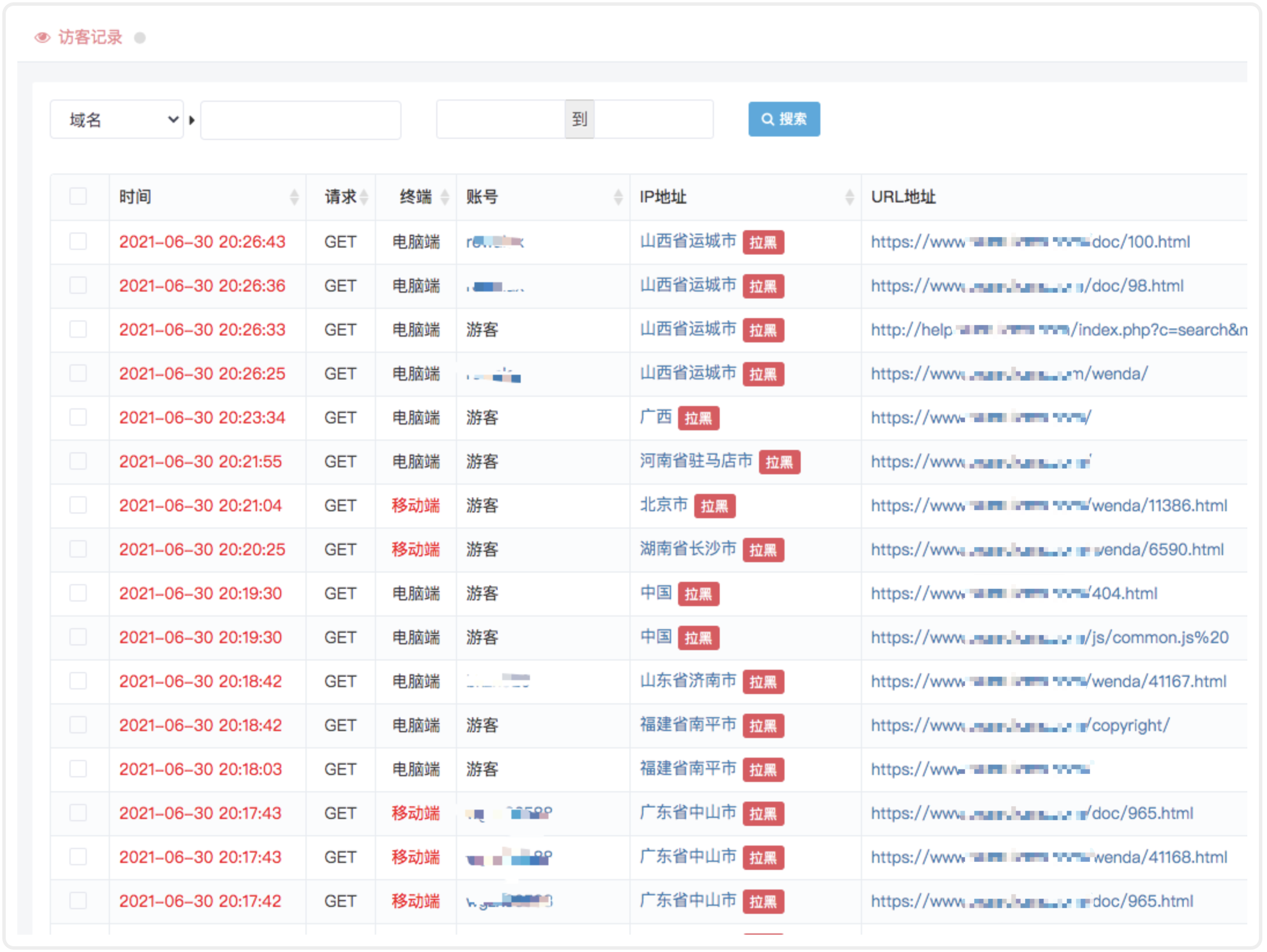
Task: Click the end date field after 到
Action: (x=654, y=120)
